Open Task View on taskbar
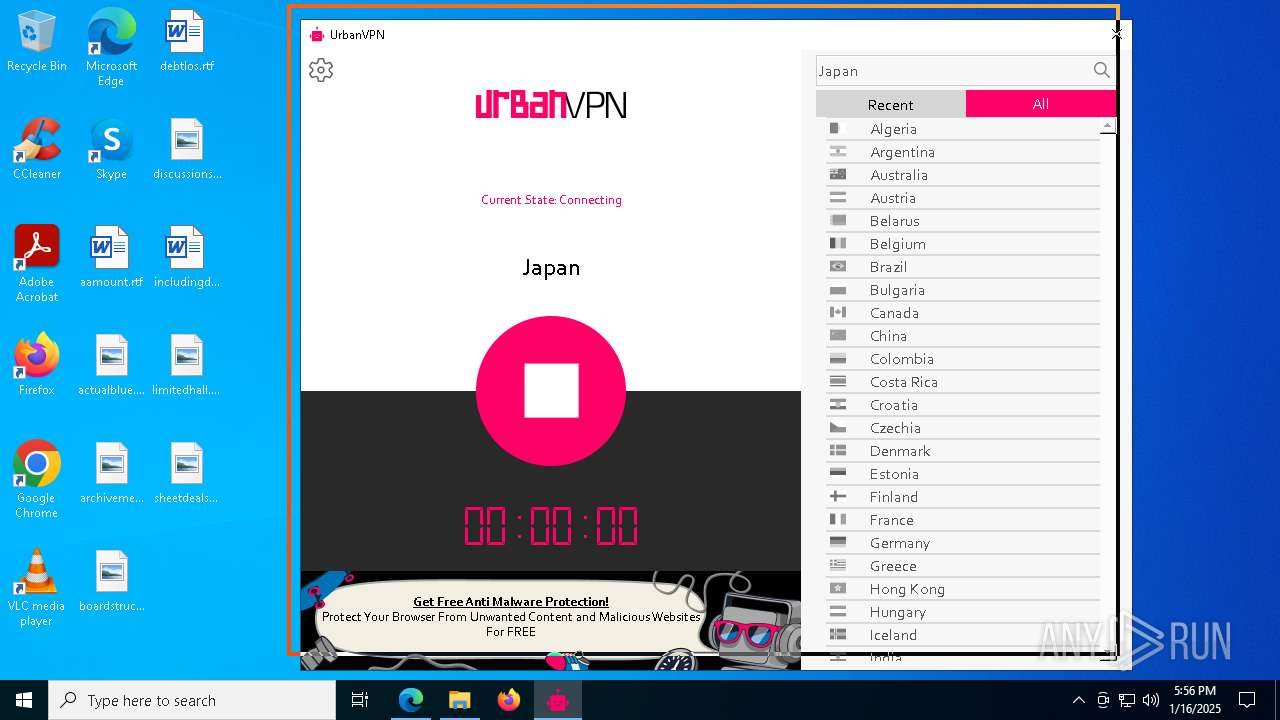This screenshot has width=1280, height=720. pos(361,700)
